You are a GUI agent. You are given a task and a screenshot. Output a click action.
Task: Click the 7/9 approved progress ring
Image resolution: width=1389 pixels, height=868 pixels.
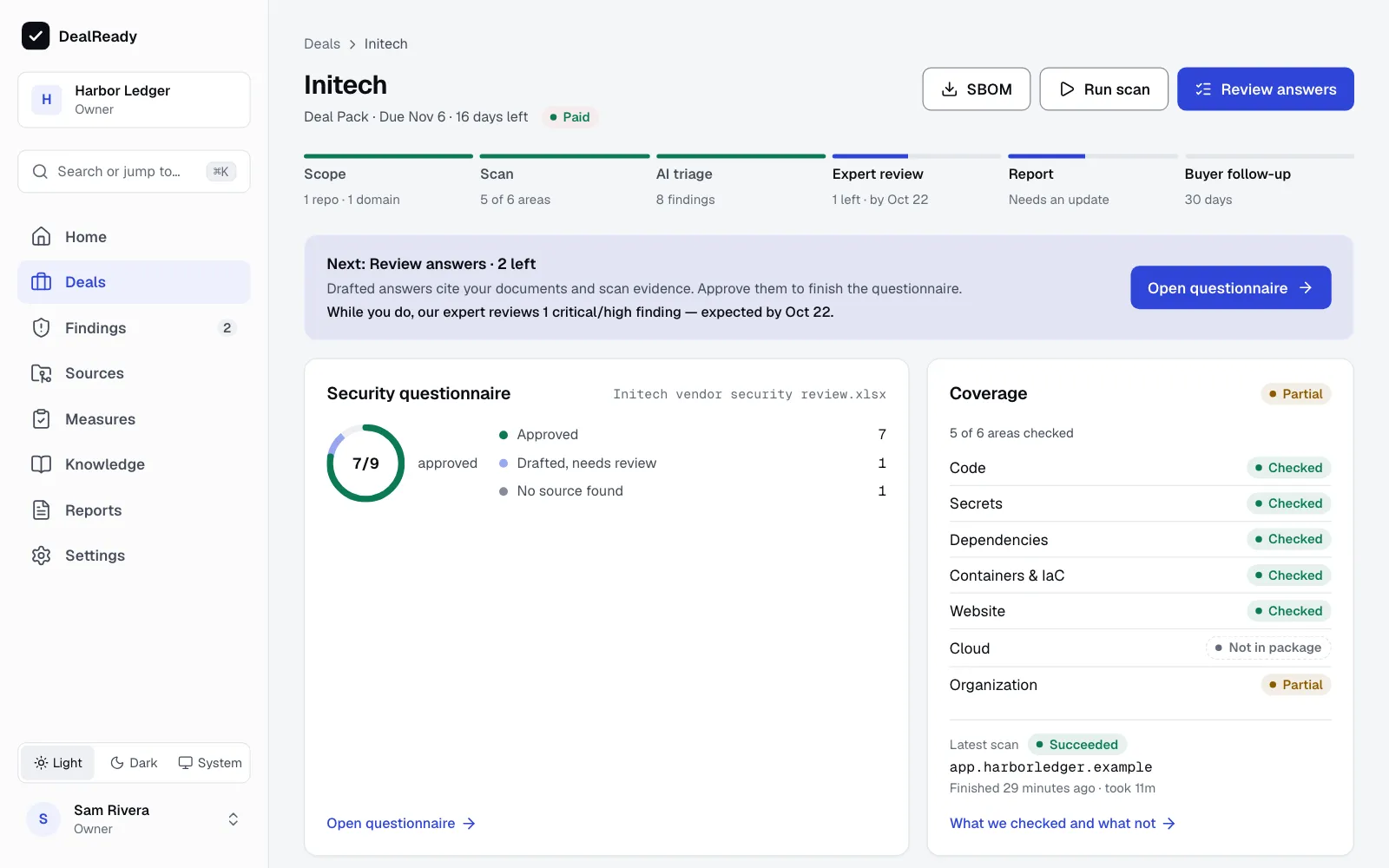[365, 463]
